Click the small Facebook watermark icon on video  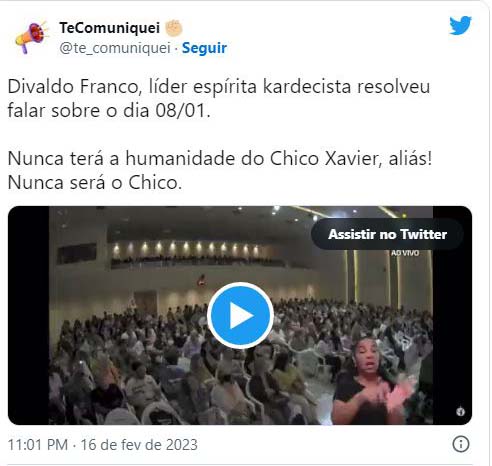click(461, 412)
